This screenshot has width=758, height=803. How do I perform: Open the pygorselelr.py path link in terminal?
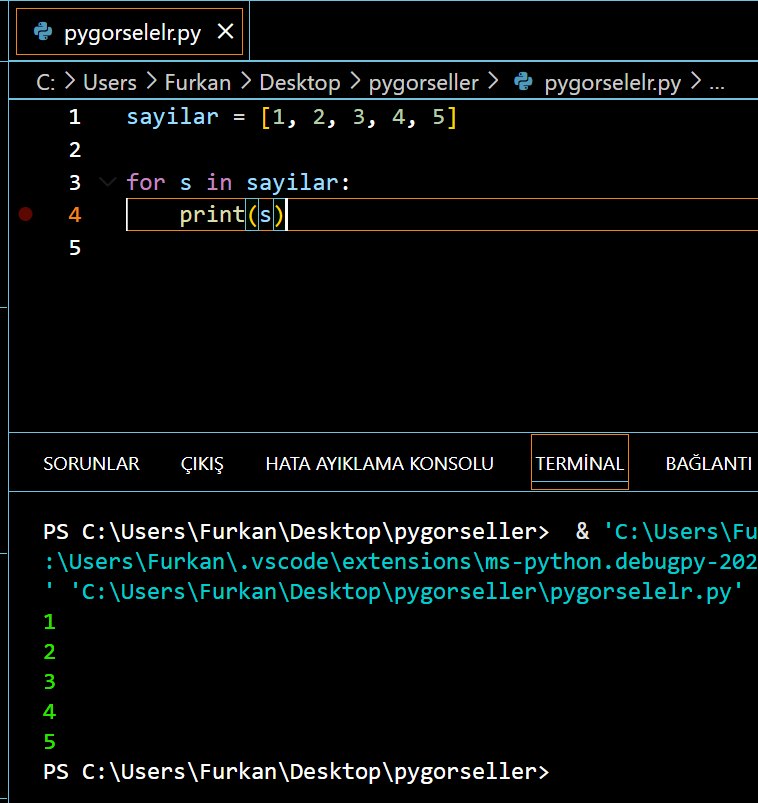point(406,592)
